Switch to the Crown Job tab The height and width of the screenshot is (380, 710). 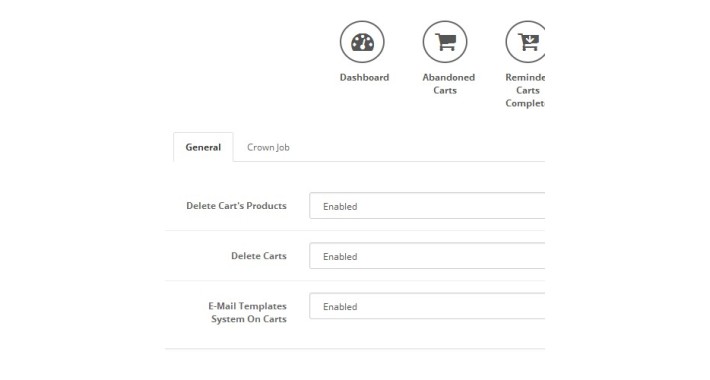[x=268, y=147]
